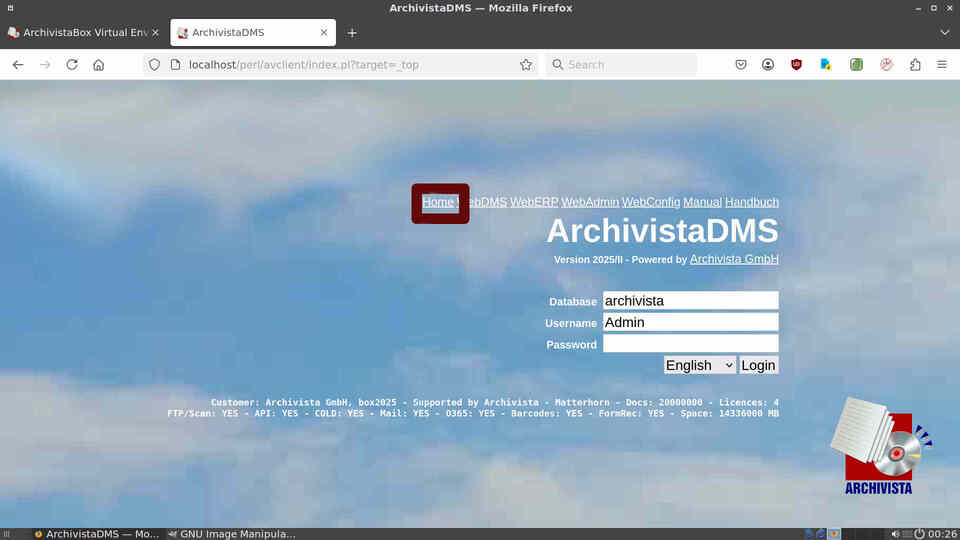This screenshot has width=960, height=540.
Task: Open a new browser tab
Action: click(x=352, y=33)
